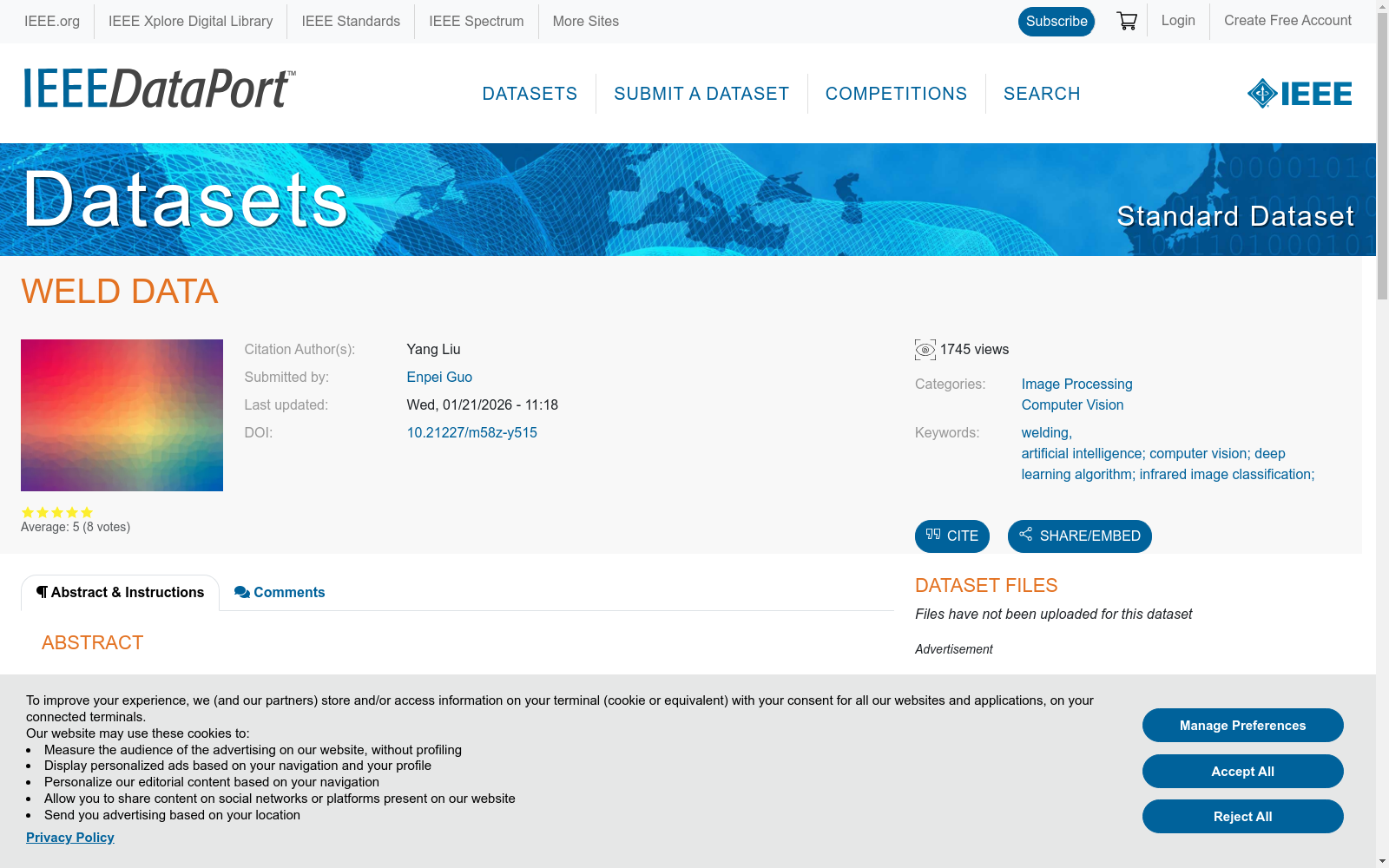
Task: Click scrollbar down arrow
Action: pyautogui.click(x=1382, y=861)
